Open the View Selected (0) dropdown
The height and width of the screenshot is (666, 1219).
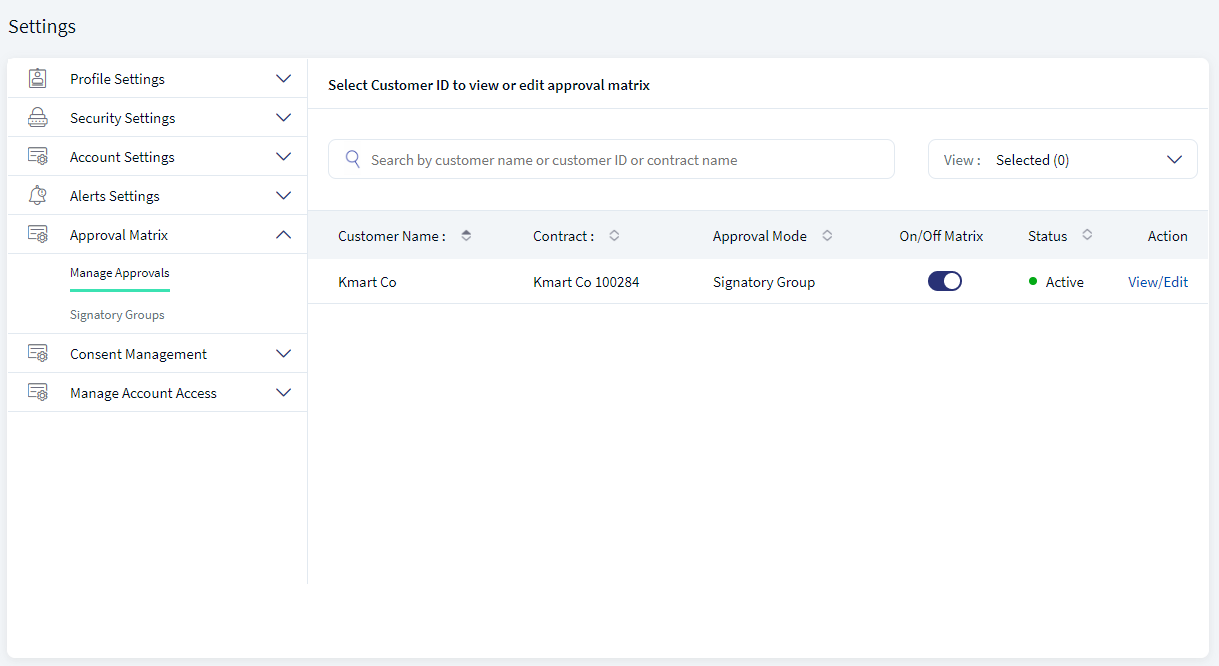coord(1063,159)
